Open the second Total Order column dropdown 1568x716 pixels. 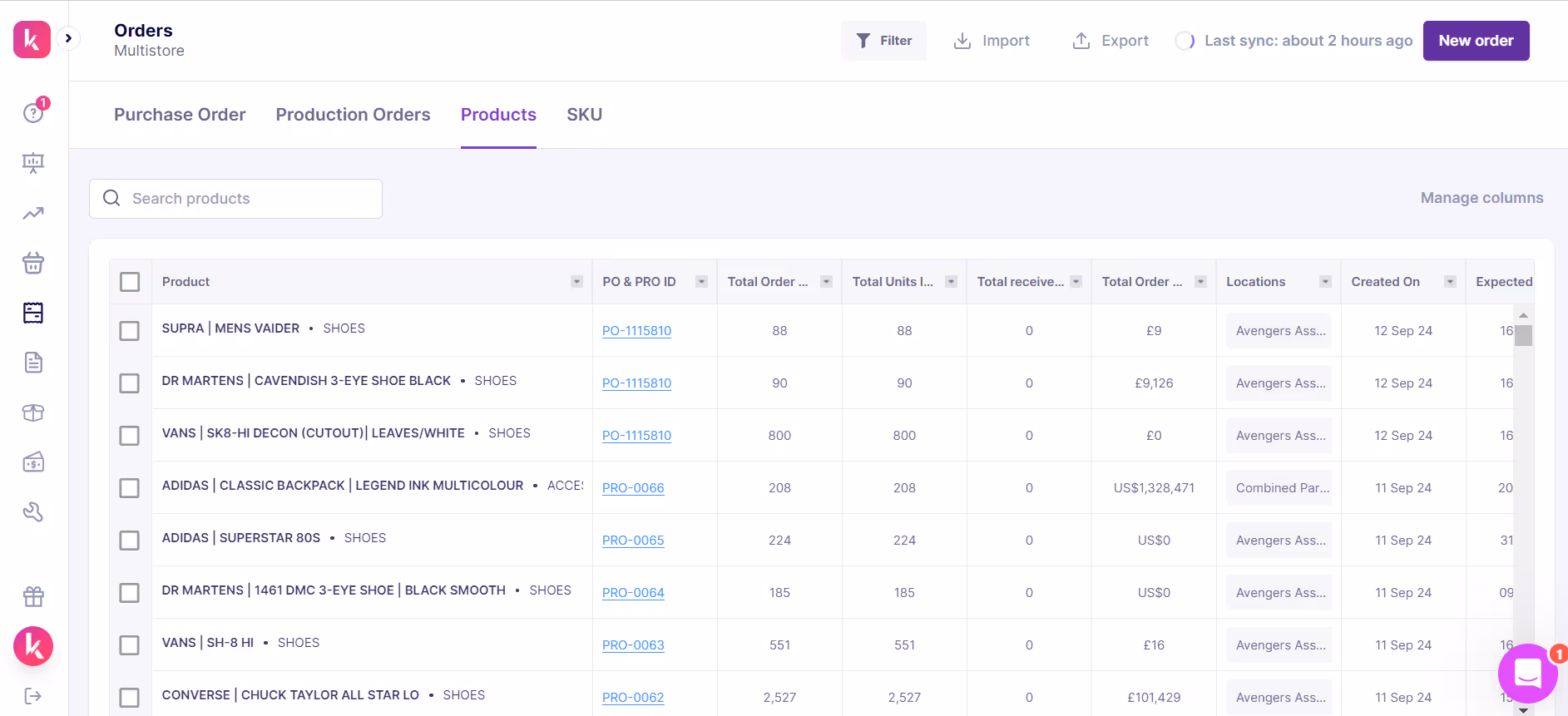click(1200, 282)
